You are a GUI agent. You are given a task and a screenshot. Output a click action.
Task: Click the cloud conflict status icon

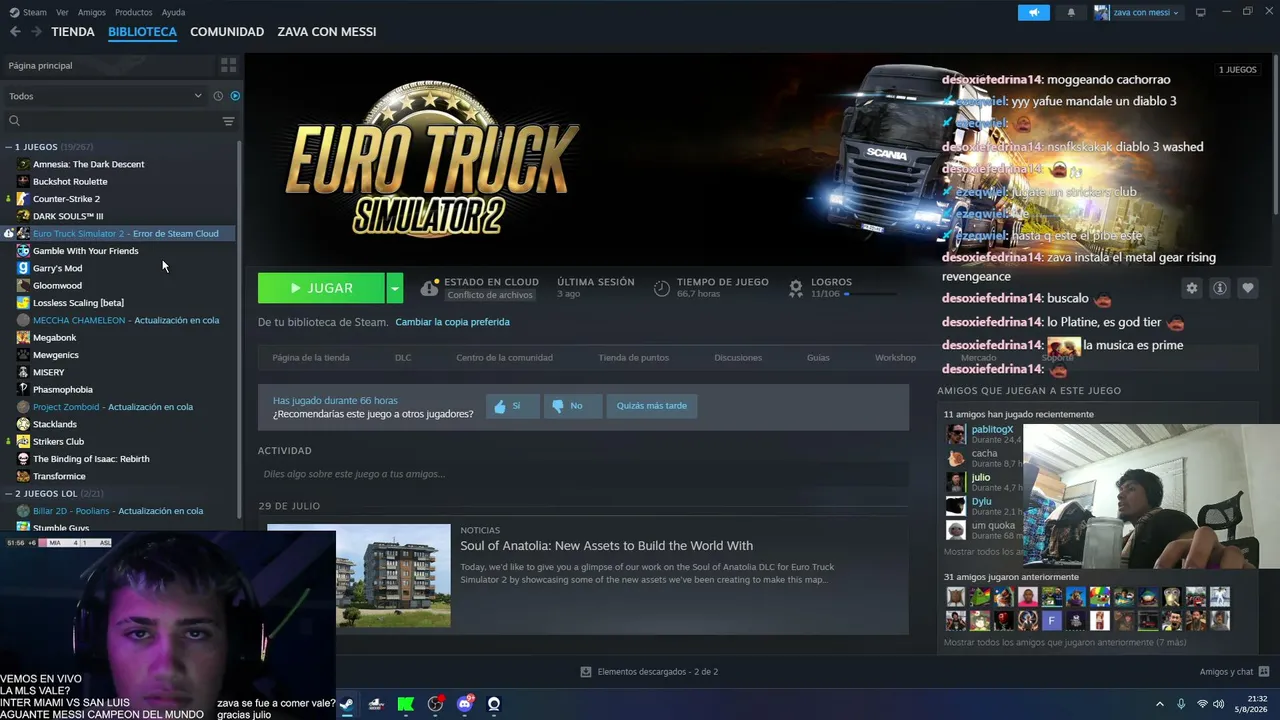point(429,288)
